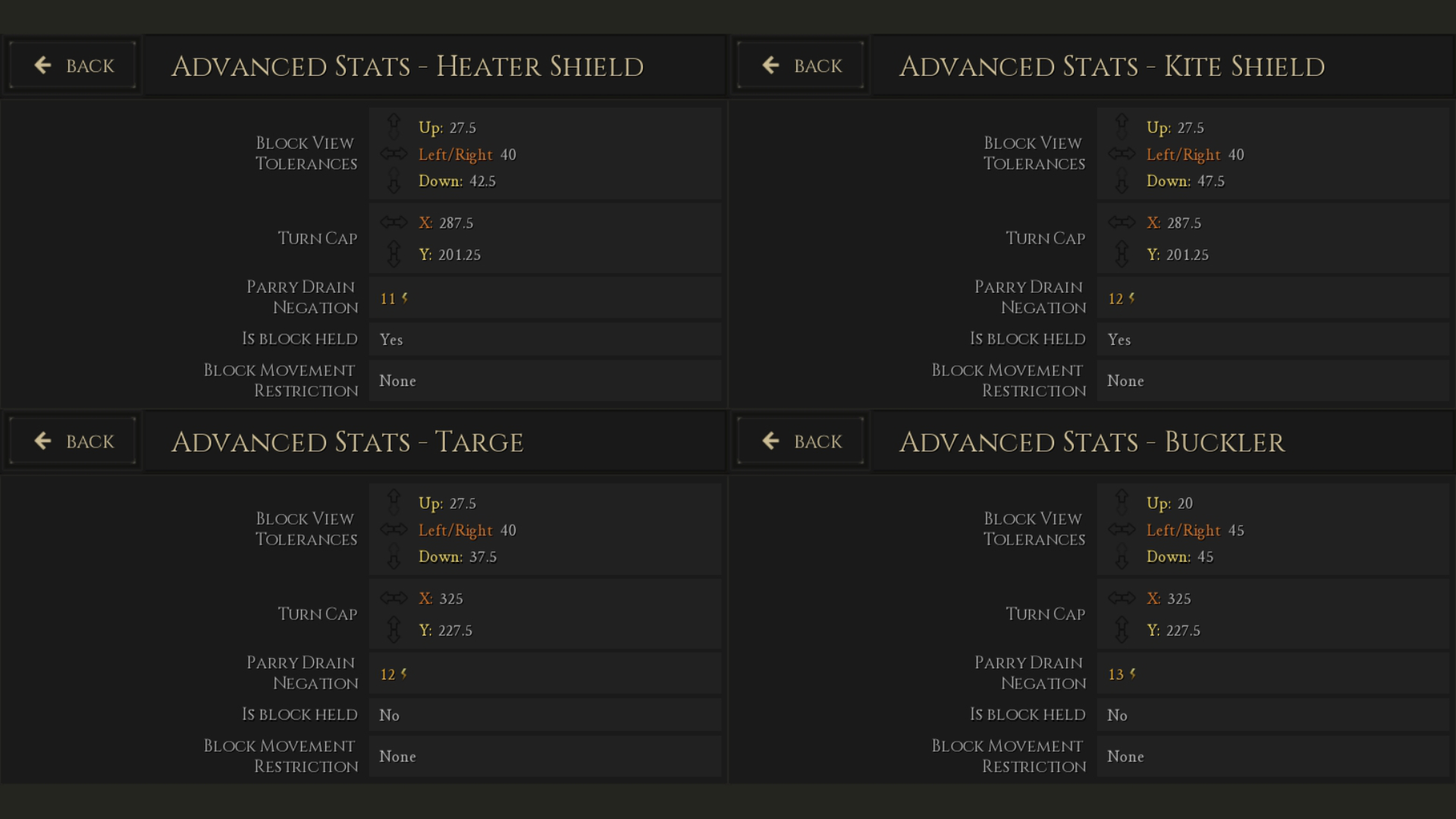
Task: Select Targe Left/Right horizontal arrows icon
Action: pos(394,529)
